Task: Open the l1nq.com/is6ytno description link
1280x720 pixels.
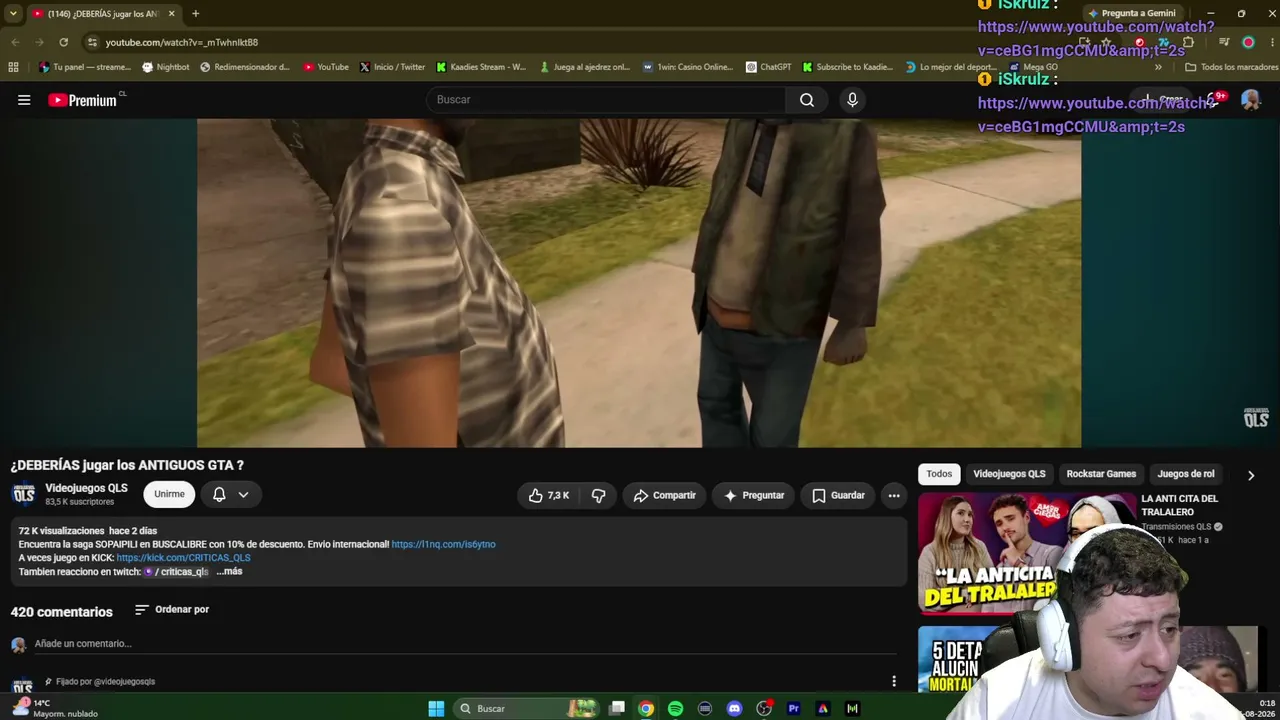Action: (443, 544)
